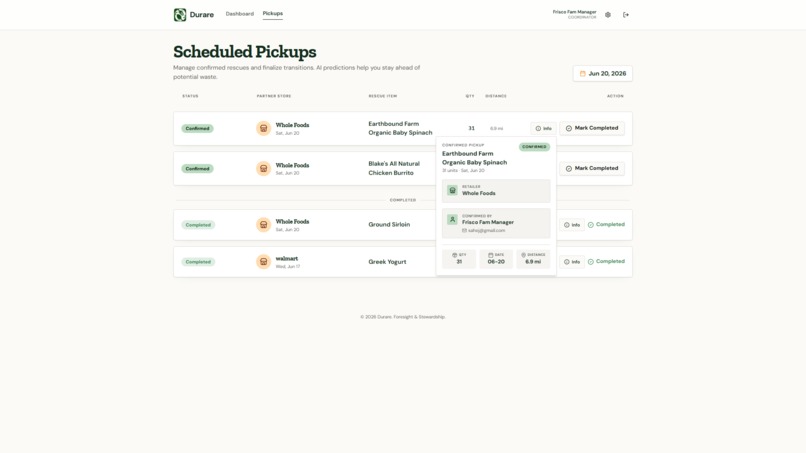The height and width of the screenshot is (453, 806).
Task: Click Ground Sirloin item text
Action: coord(389,225)
